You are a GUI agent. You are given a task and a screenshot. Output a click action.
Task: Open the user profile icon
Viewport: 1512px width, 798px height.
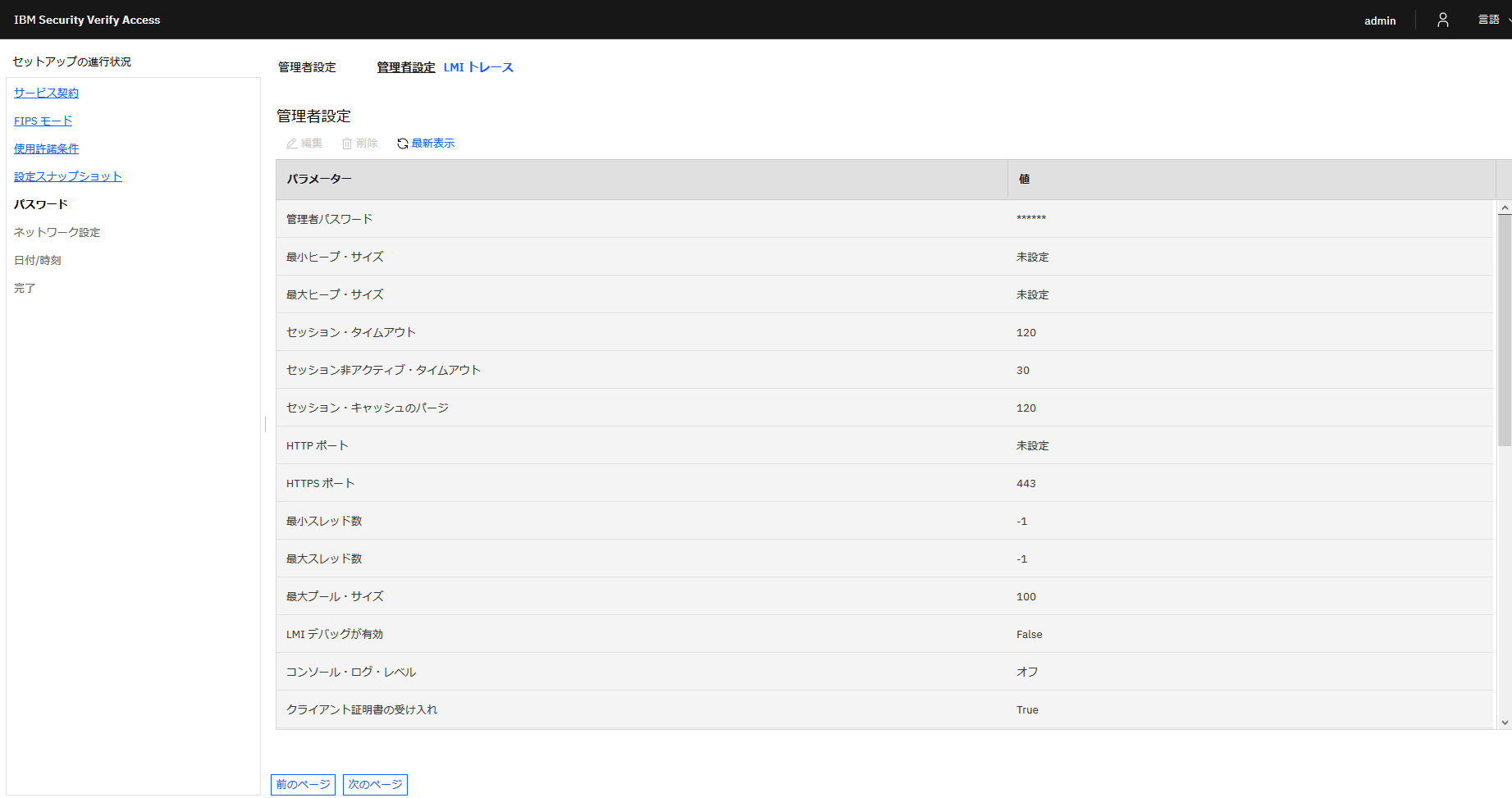coord(1442,20)
